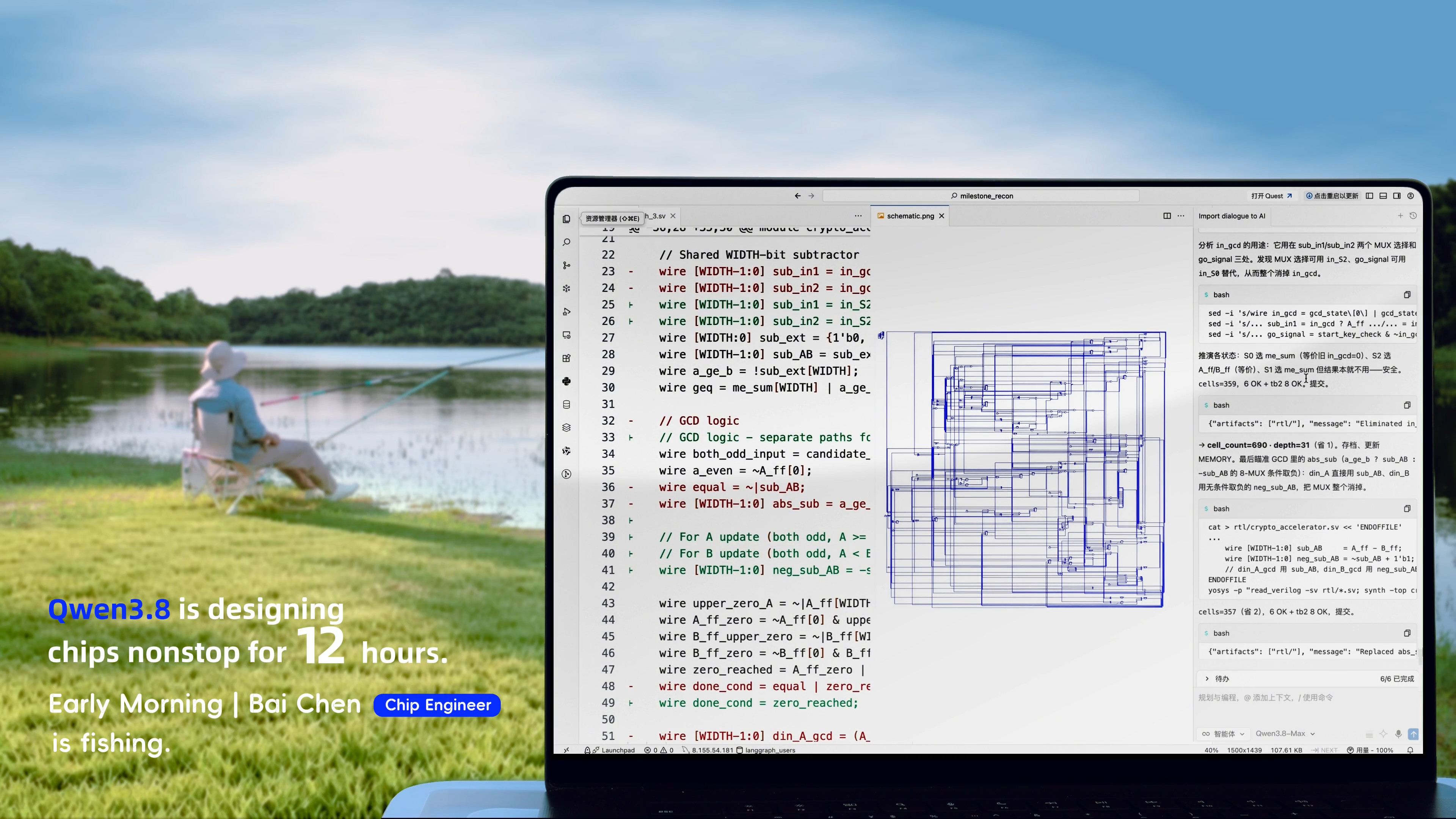1456x819 pixels.
Task: Copy the bash block with cat rtl/crypto_accelerator.sv
Action: click(x=1407, y=508)
